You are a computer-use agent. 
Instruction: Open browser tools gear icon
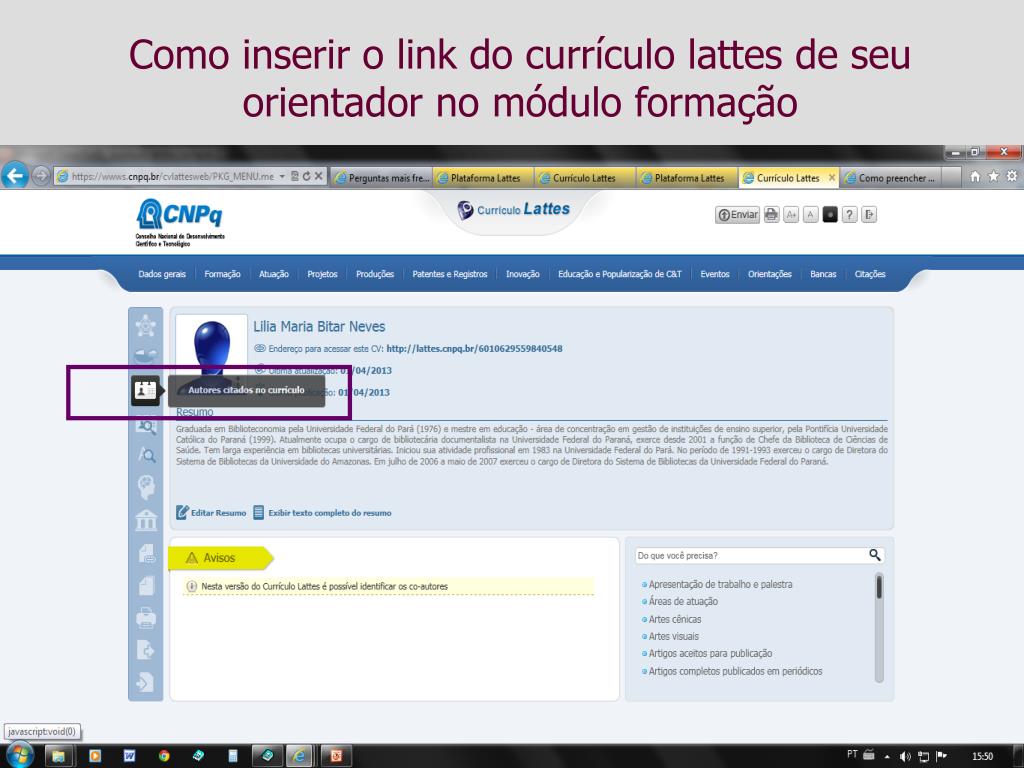(1012, 176)
